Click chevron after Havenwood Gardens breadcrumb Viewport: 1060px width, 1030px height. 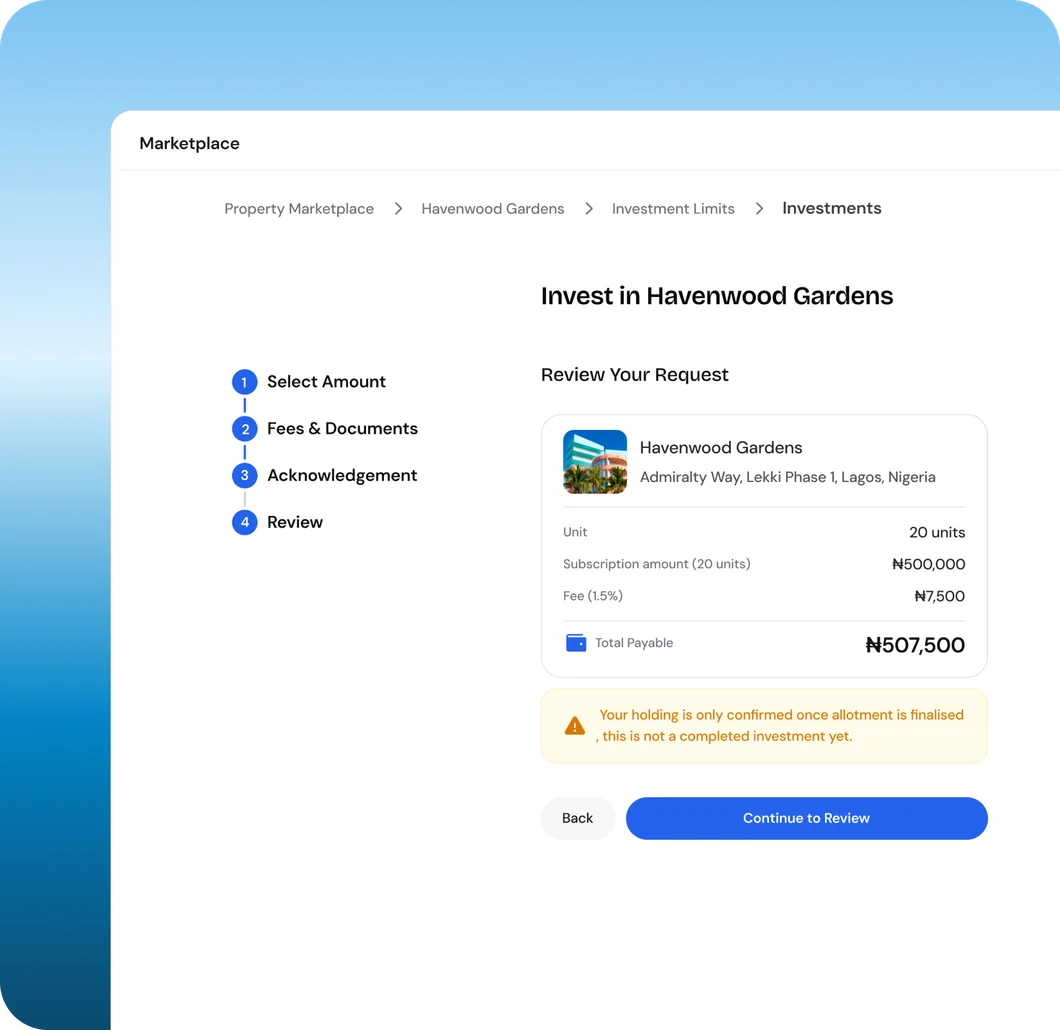coord(589,209)
